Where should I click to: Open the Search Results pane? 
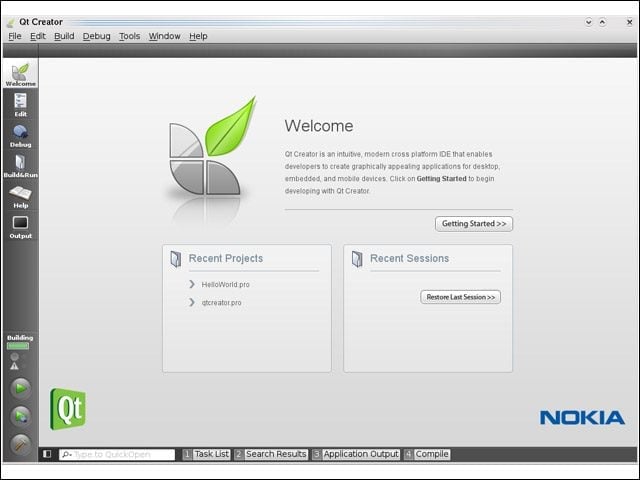(x=271, y=454)
